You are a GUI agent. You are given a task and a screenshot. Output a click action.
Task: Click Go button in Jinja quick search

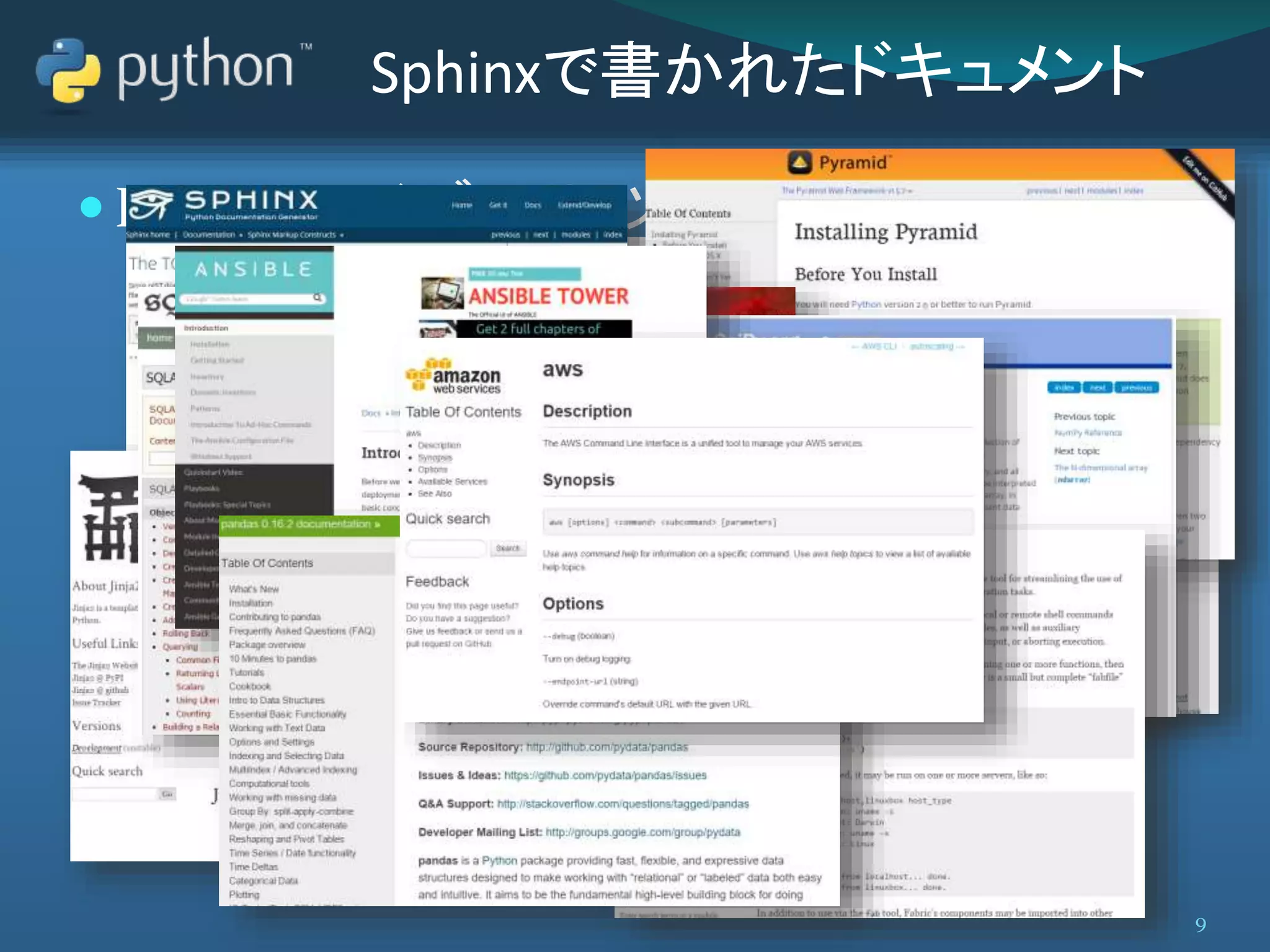167,795
